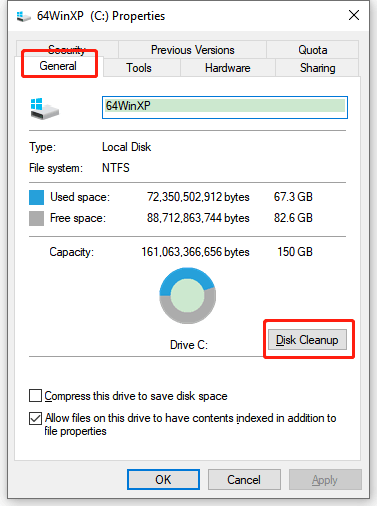Click the large drive icon beside name field
The width and height of the screenshot is (377, 506).
44,109
